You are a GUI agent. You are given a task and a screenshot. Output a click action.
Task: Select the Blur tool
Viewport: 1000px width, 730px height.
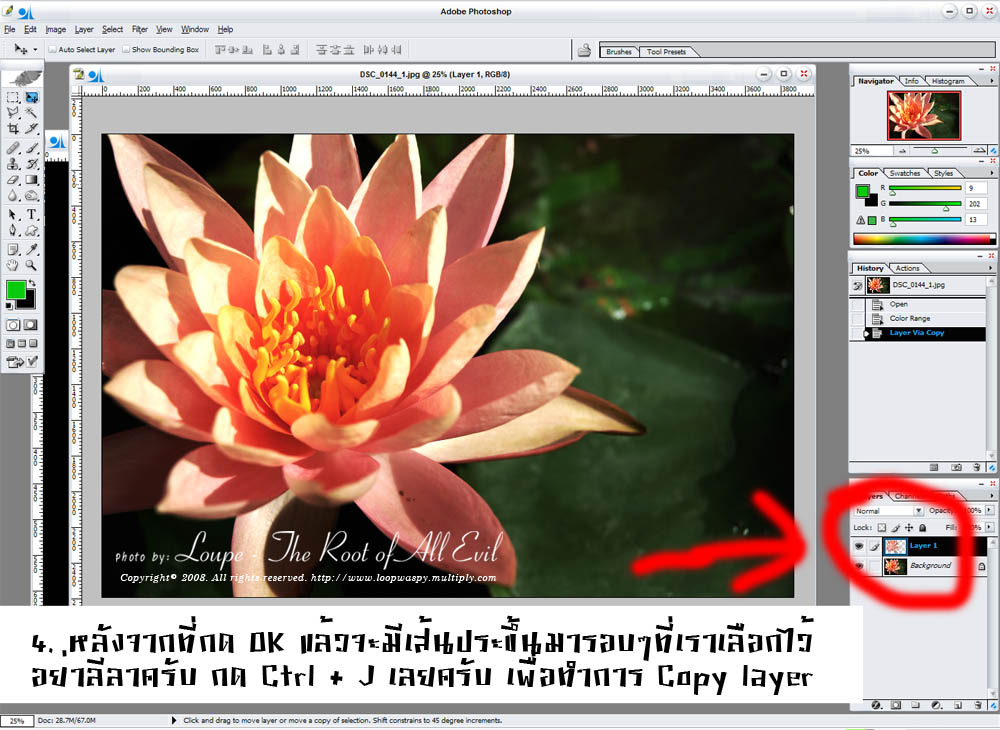point(13,196)
